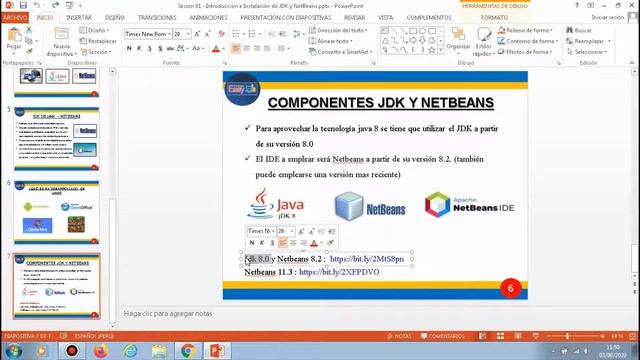Click the Restablecer button
Screen dimensions: 640x360
(x=98, y=41)
